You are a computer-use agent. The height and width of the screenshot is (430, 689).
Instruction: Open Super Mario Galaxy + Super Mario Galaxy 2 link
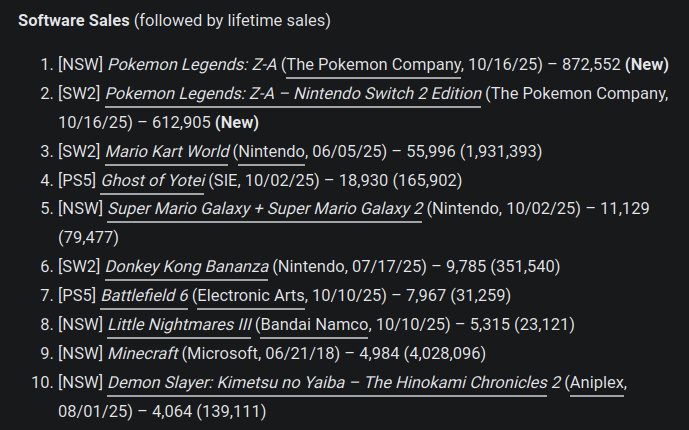pyautogui.click(x=265, y=210)
